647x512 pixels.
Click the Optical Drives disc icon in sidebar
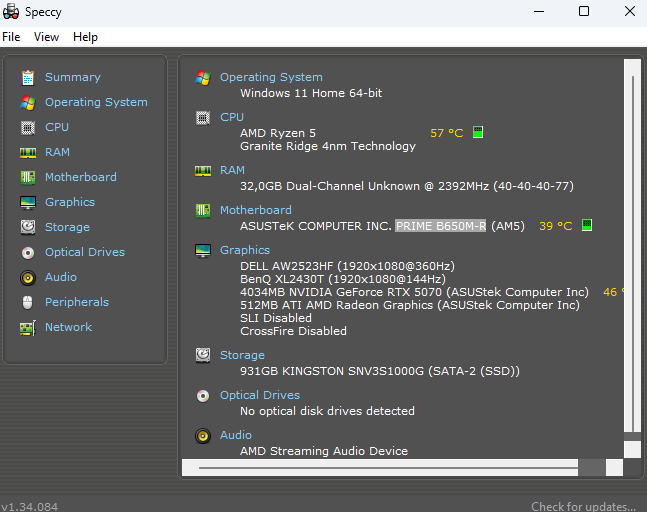coord(28,252)
